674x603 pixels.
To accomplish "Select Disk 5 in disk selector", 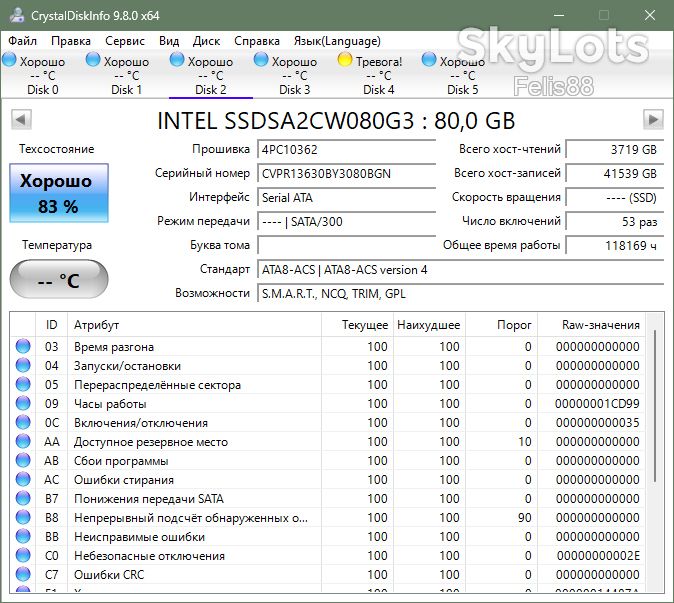I will [x=463, y=74].
